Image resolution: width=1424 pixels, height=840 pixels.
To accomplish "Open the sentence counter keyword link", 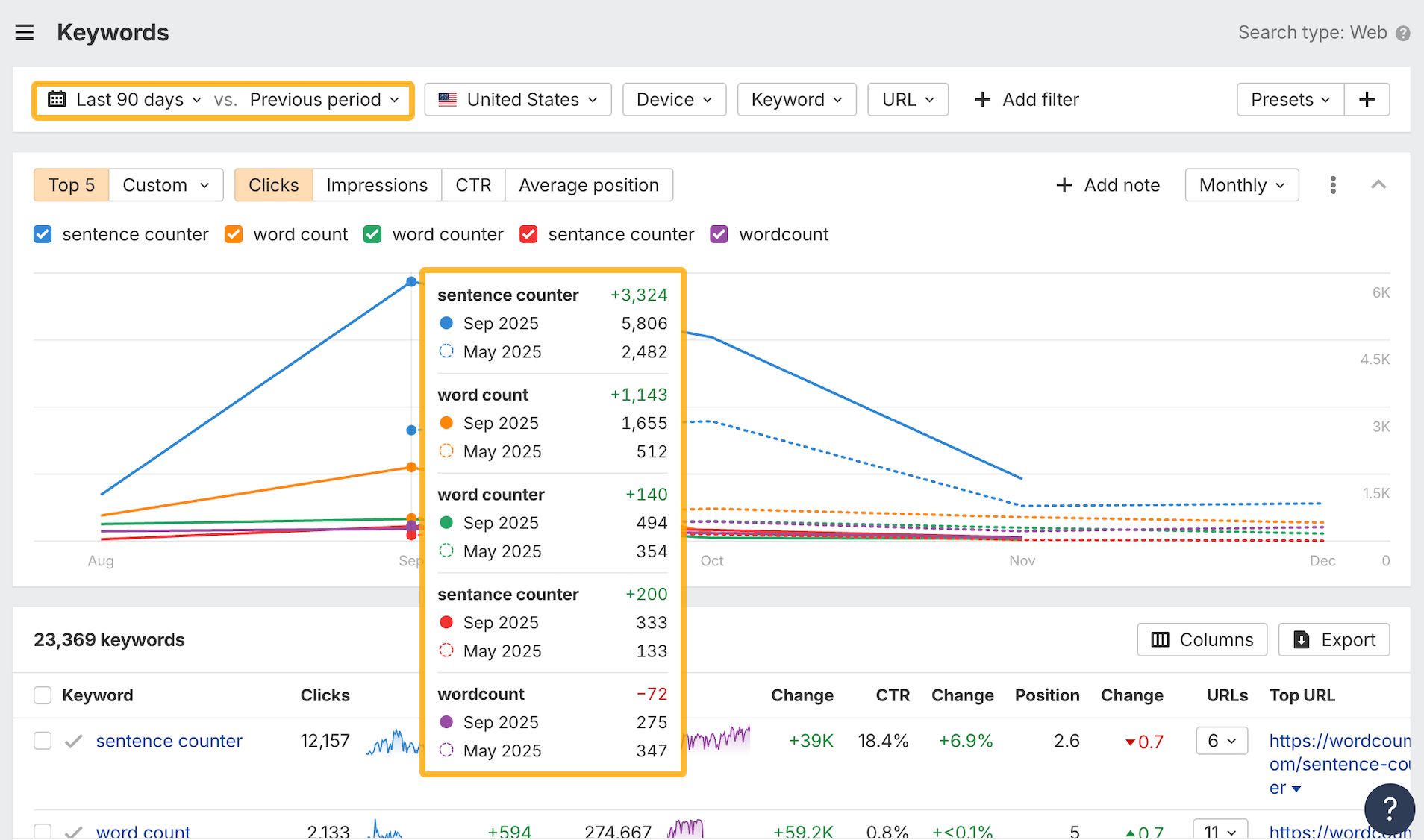I will pyautogui.click(x=169, y=741).
